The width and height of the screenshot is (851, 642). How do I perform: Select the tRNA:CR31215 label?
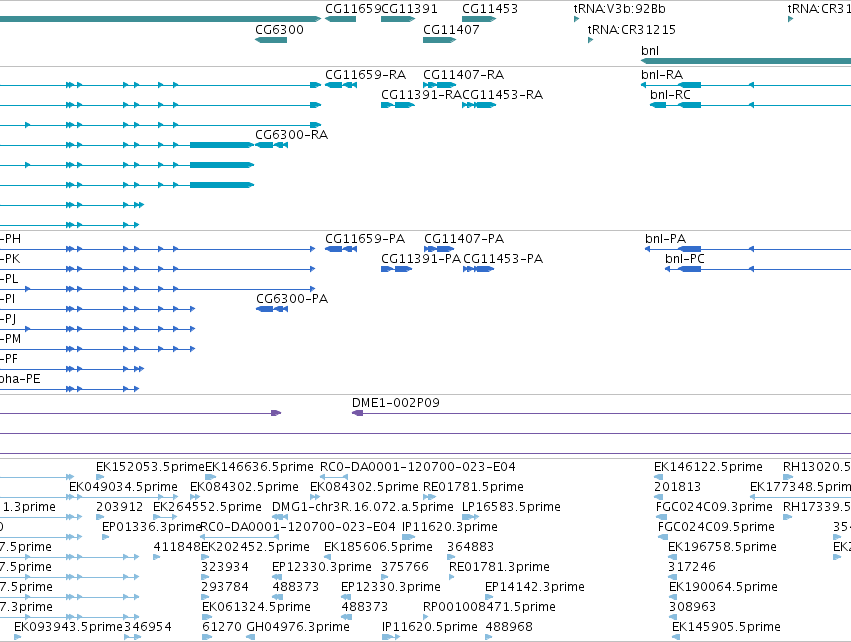(x=632, y=29)
